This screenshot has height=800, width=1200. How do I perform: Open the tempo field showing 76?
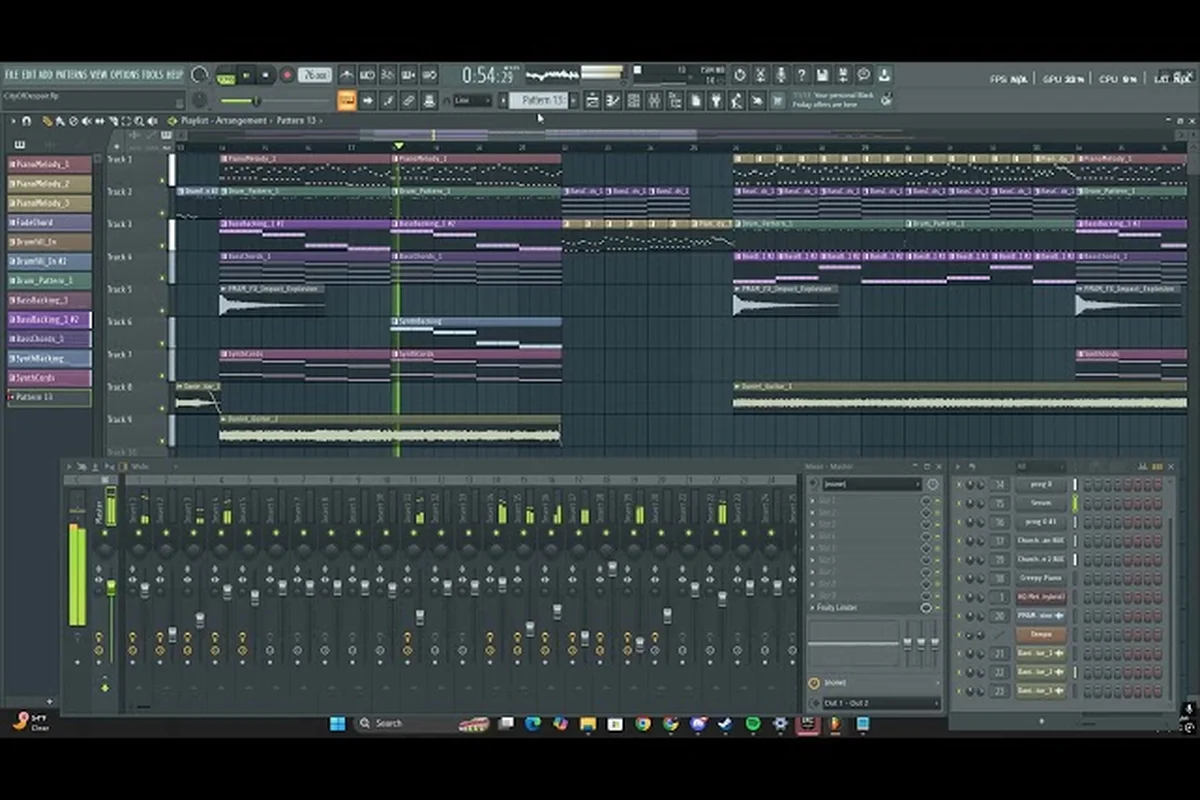(x=316, y=75)
